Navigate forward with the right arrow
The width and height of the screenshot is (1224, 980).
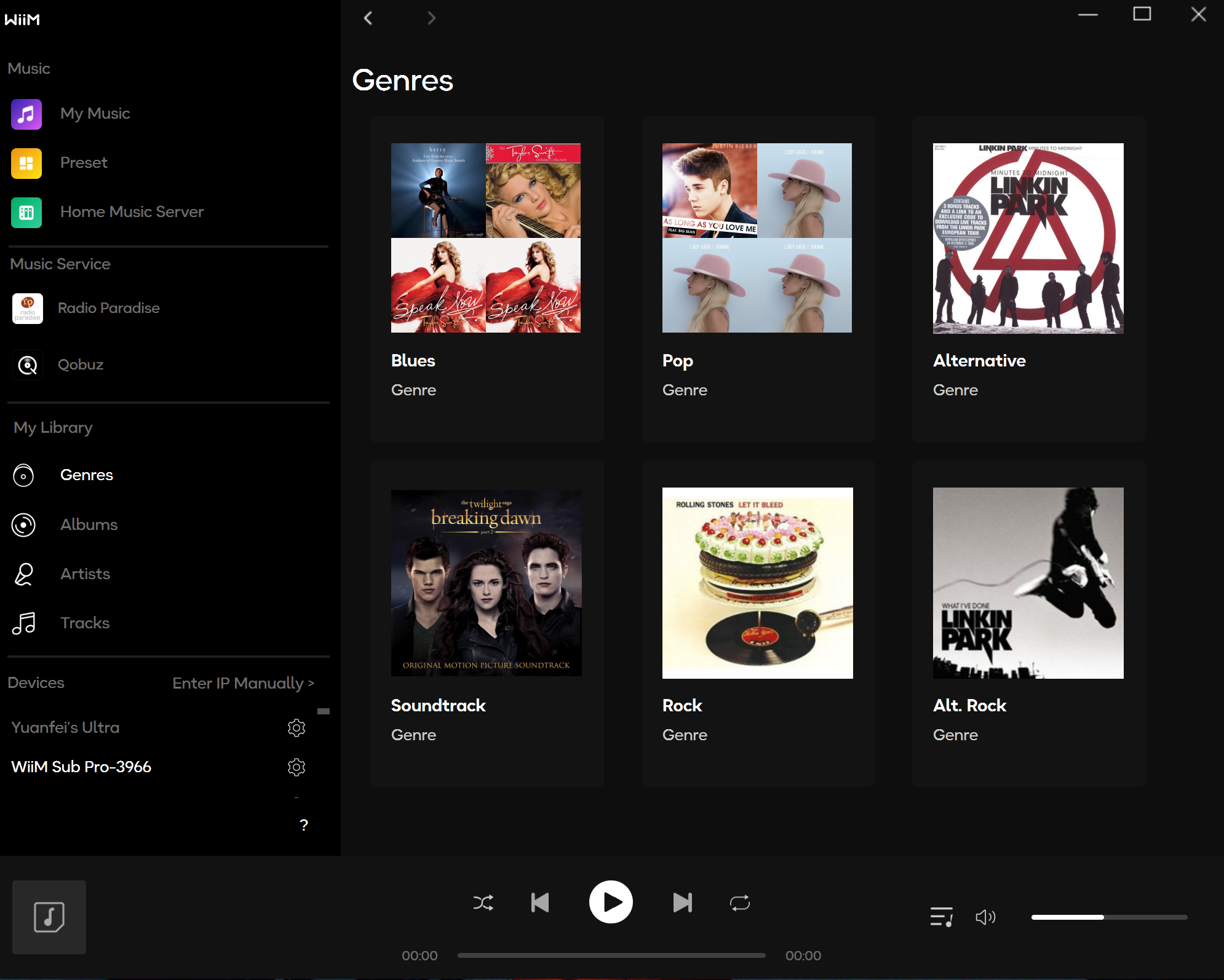pyautogui.click(x=431, y=18)
